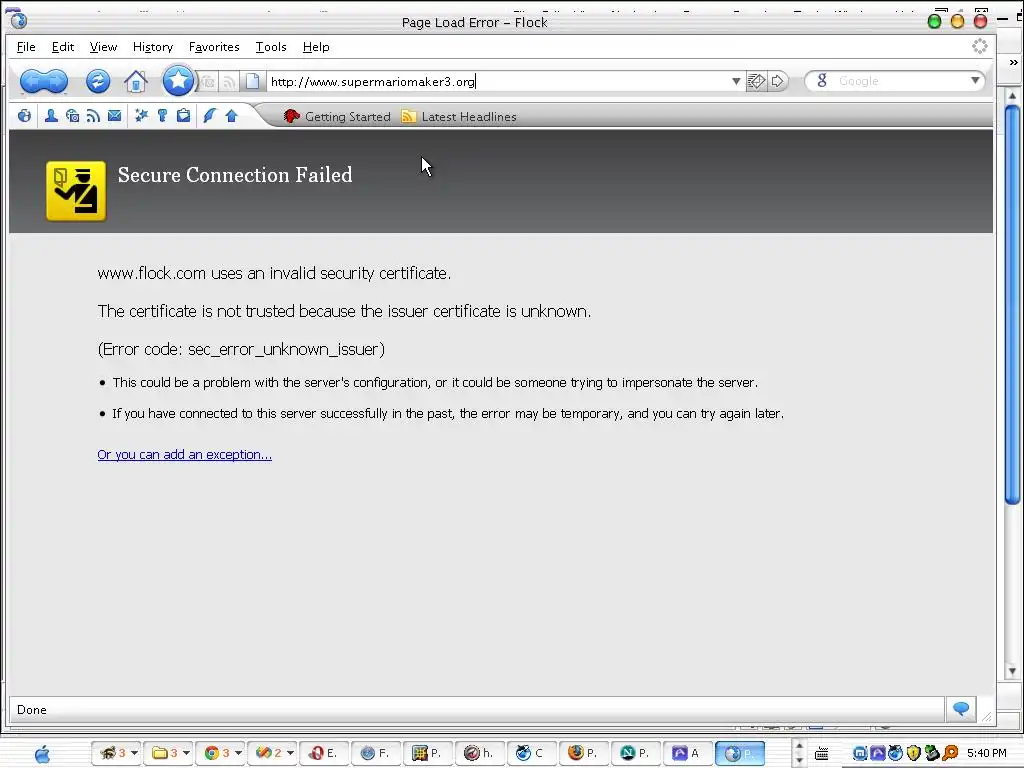The height and width of the screenshot is (768, 1024).
Task: Open the Favorites stars icon
Action: [141, 116]
